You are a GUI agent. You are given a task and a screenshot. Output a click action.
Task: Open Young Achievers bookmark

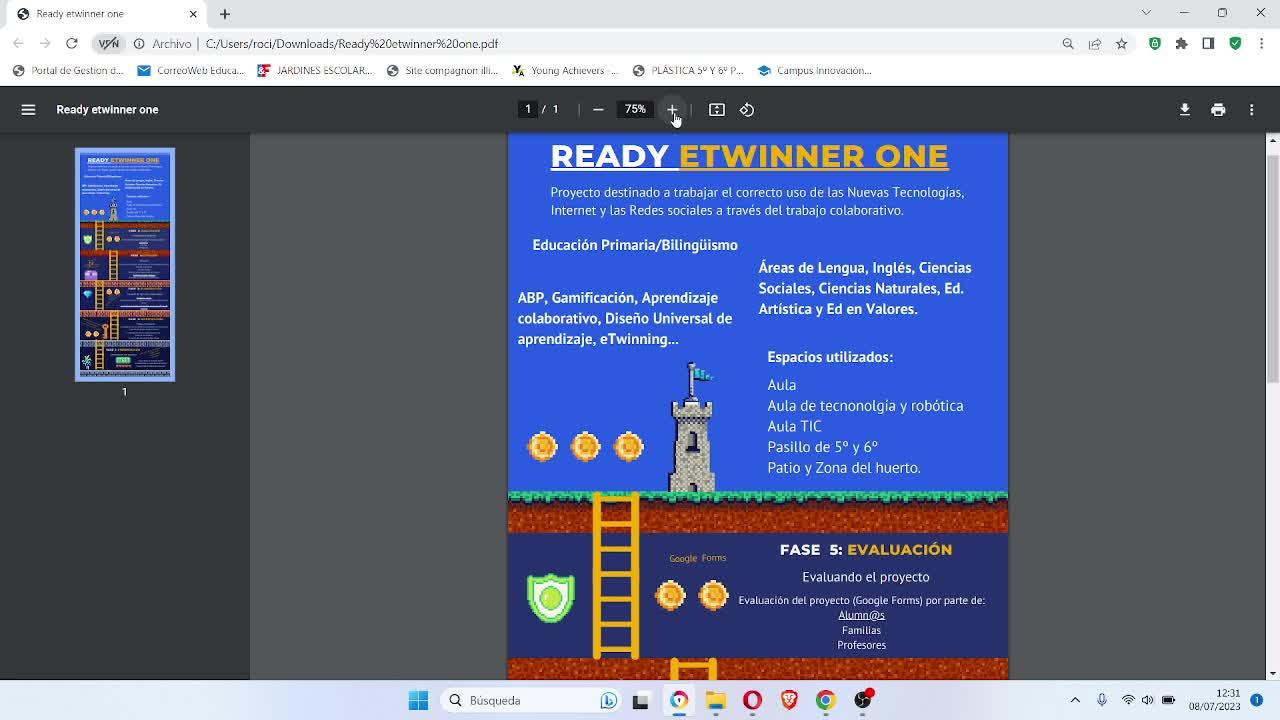[566, 71]
